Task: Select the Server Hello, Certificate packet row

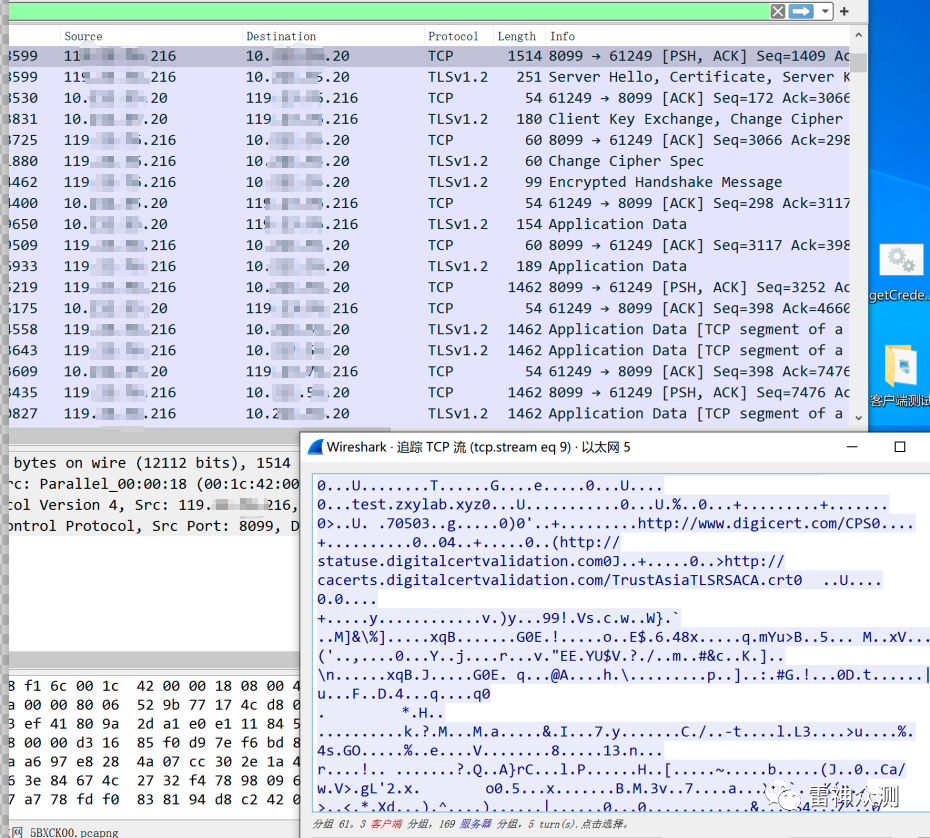Action: (429, 77)
